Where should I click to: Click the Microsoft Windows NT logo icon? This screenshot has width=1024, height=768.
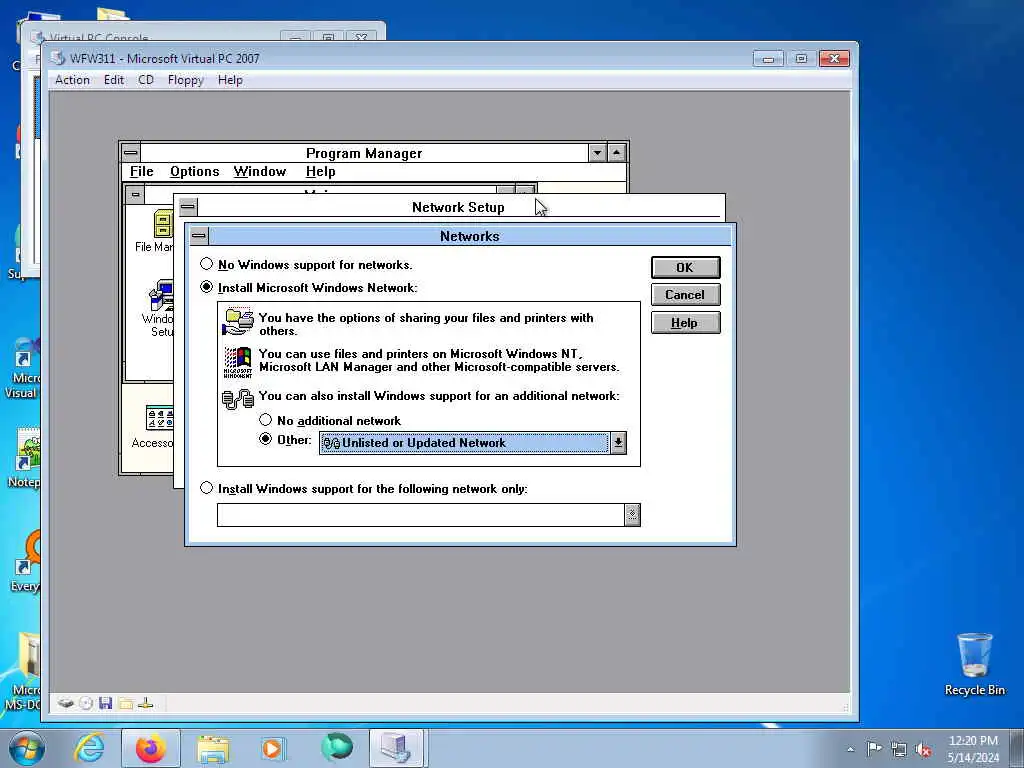click(x=238, y=362)
